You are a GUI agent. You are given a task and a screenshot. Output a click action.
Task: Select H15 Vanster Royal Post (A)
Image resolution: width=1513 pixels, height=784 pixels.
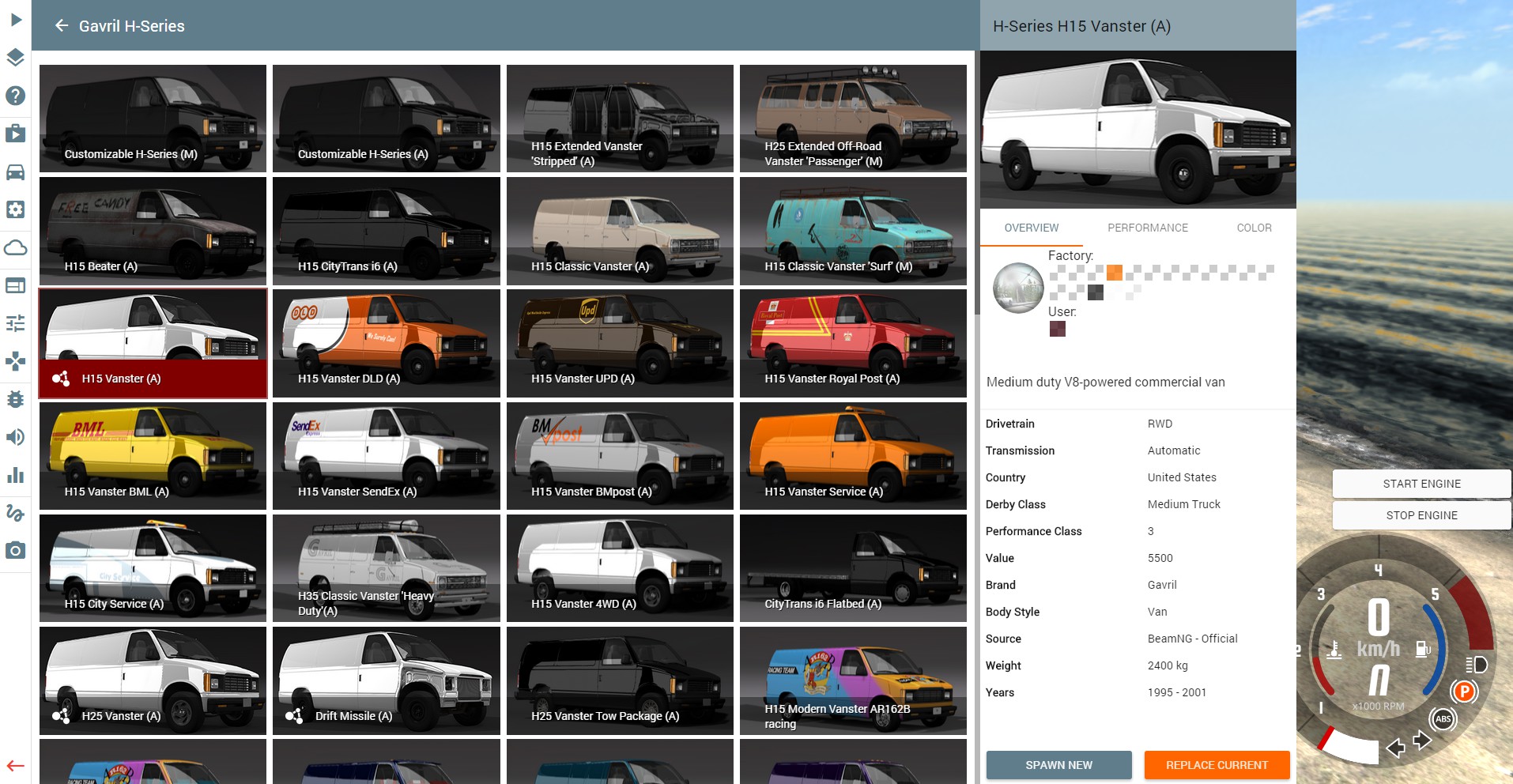coord(853,343)
